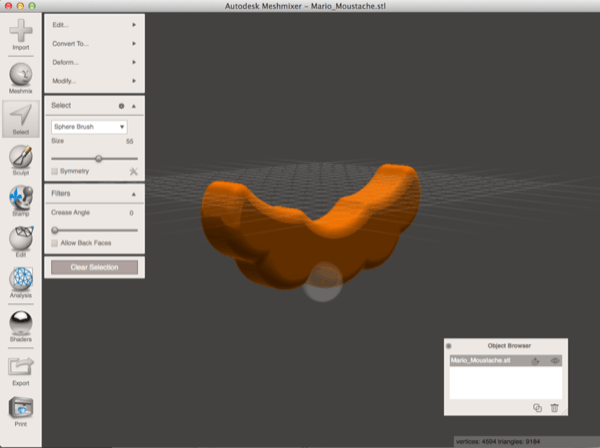Close the Object Browser panel
600x448 pixels.
[x=449, y=346]
